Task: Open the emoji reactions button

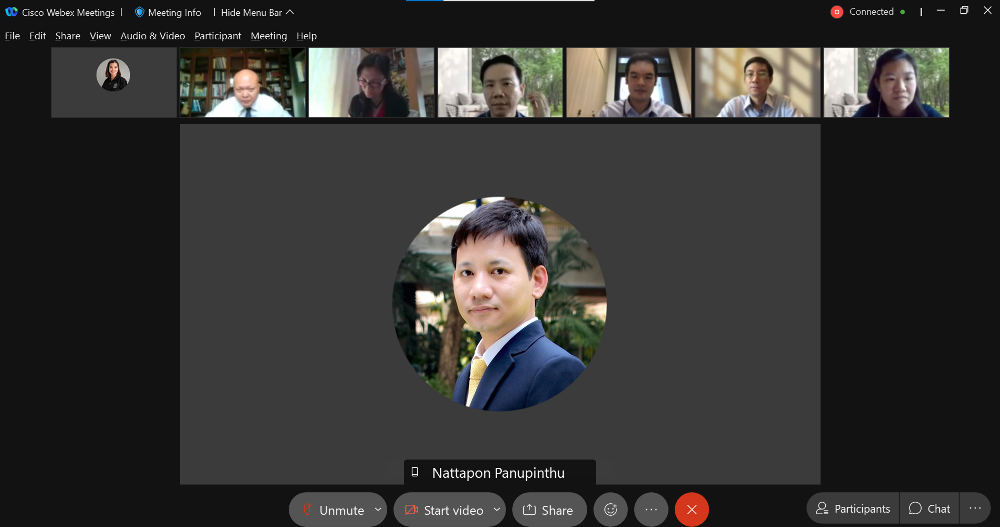Action: click(x=610, y=510)
